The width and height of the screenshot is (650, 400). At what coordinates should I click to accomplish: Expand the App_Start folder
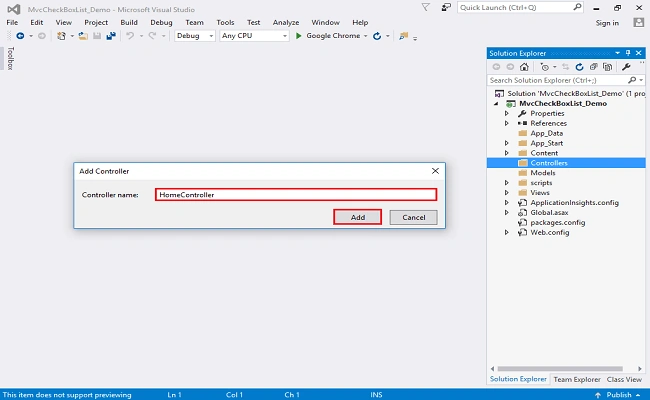pyautogui.click(x=507, y=143)
